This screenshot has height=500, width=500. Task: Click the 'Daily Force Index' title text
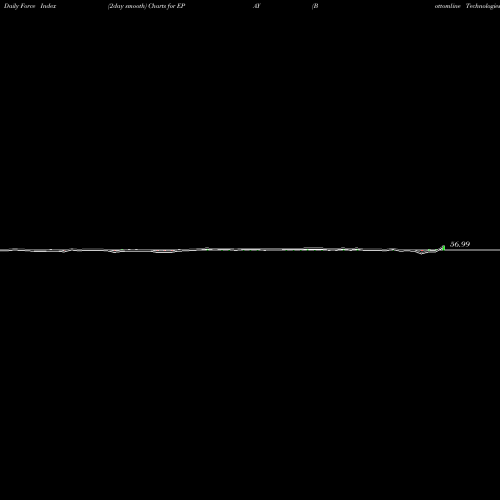[30, 6]
